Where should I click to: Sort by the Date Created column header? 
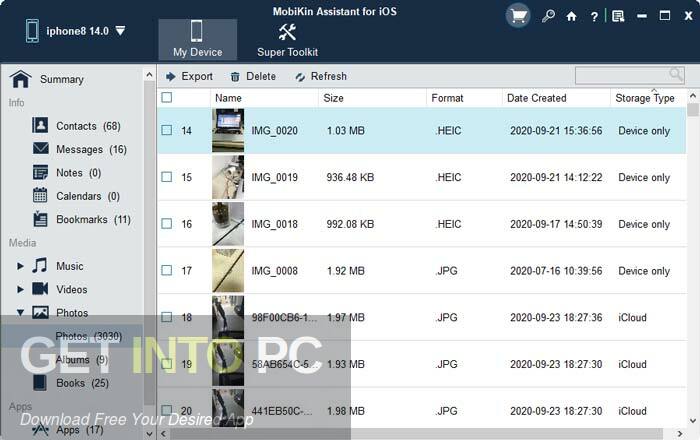[556, 98]
